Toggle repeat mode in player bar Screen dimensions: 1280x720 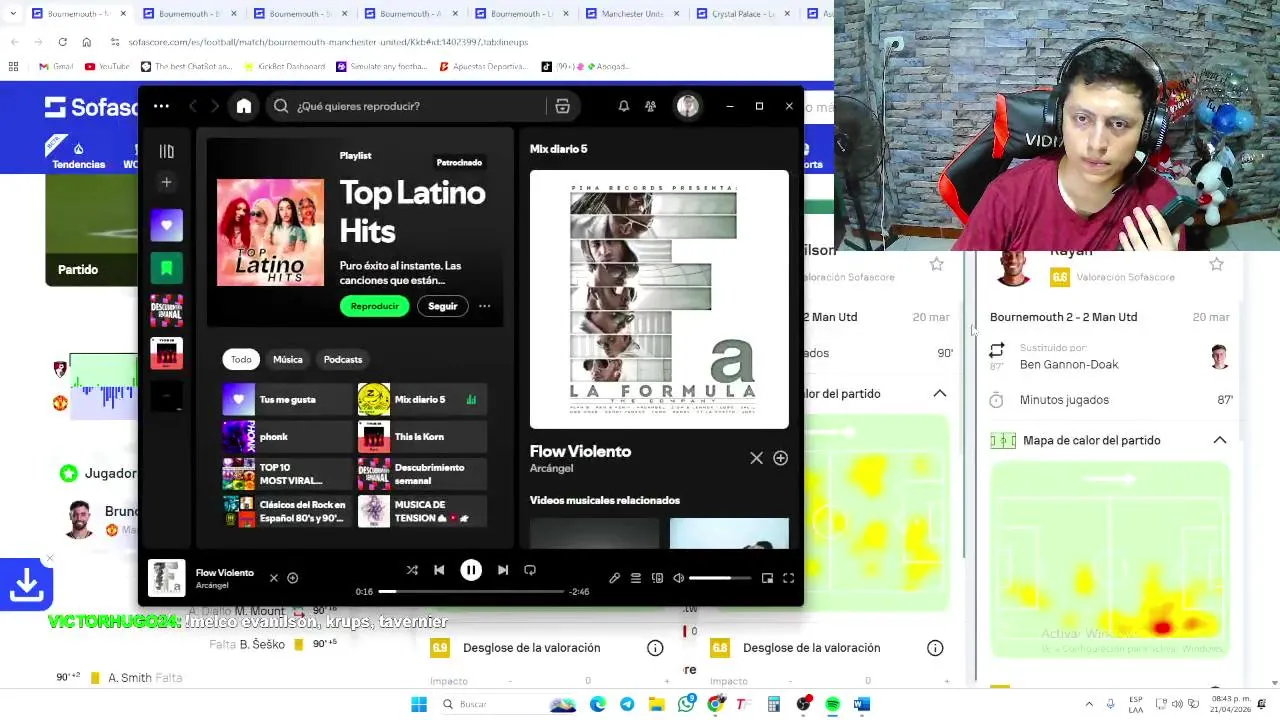[530, 570]
